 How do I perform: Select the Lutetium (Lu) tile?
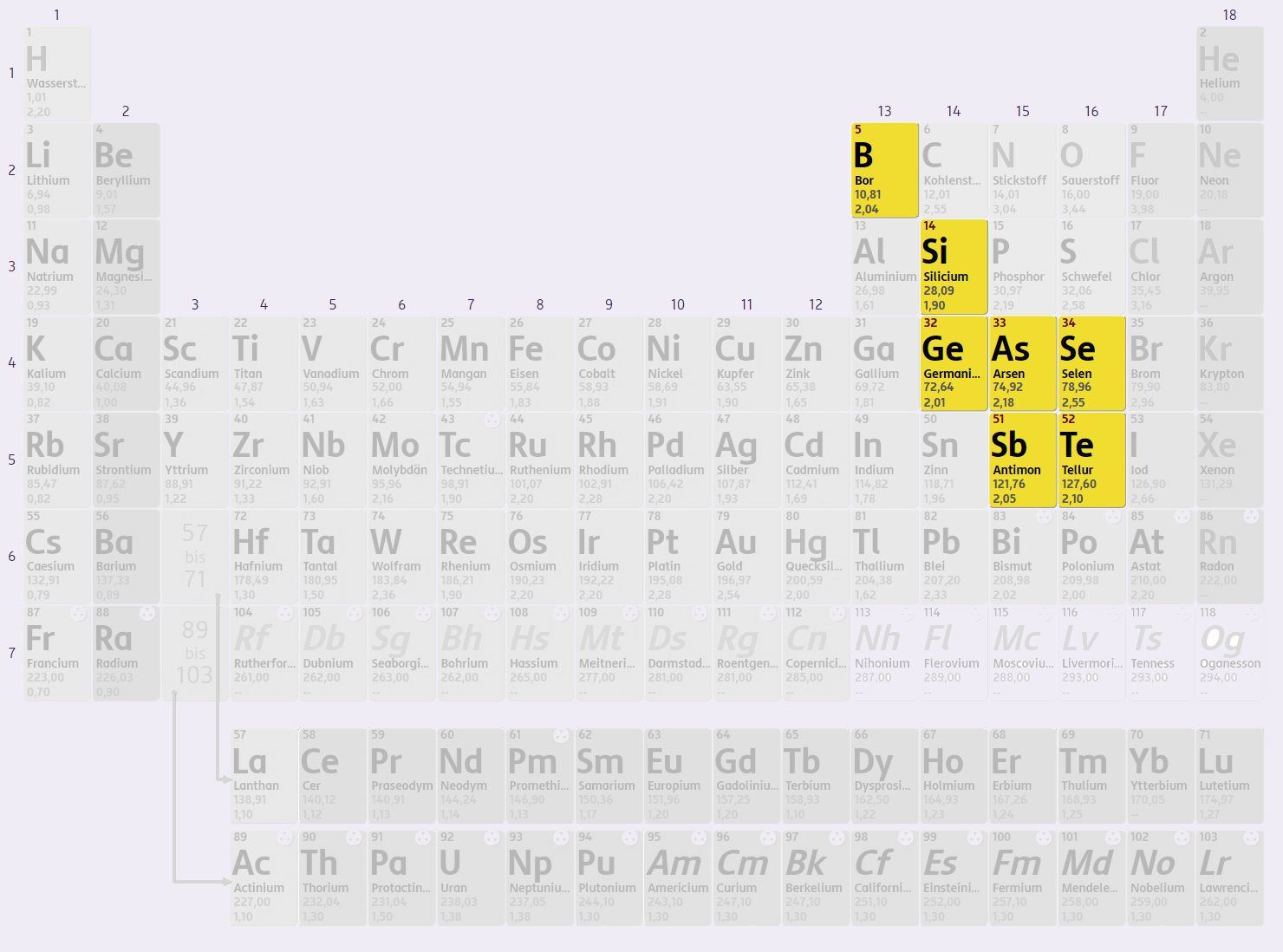1230,776
